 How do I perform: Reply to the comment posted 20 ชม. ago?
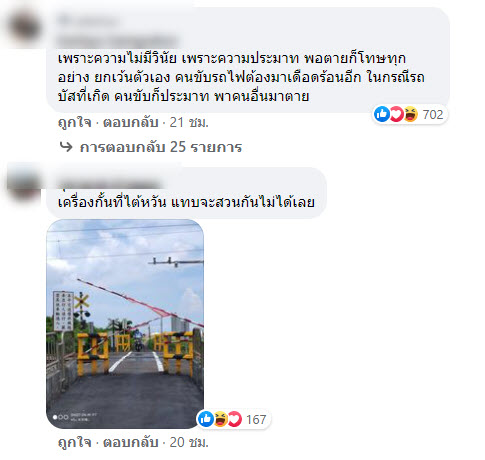click(130, 443)
